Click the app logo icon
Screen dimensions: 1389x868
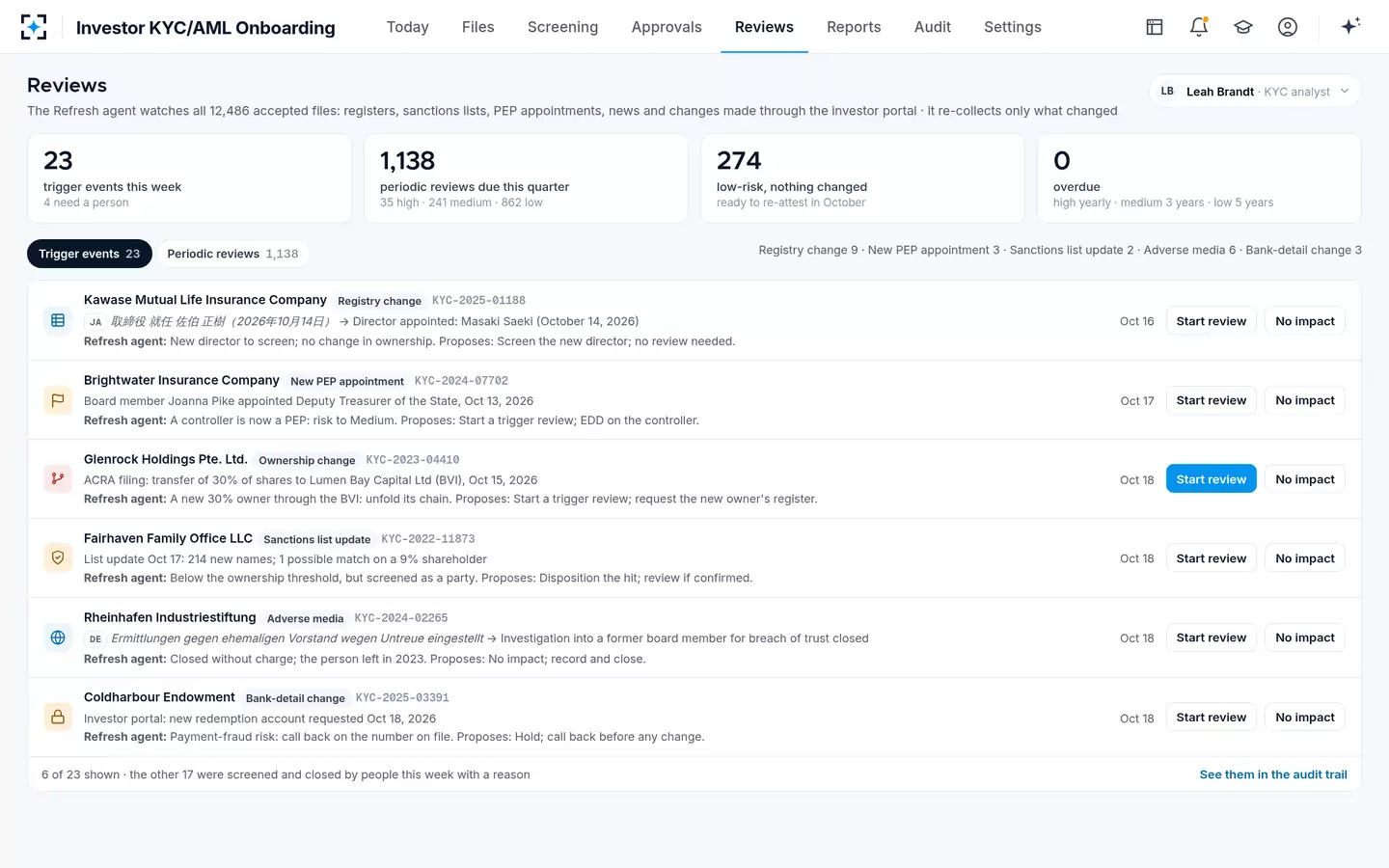[x=34, y=27]
